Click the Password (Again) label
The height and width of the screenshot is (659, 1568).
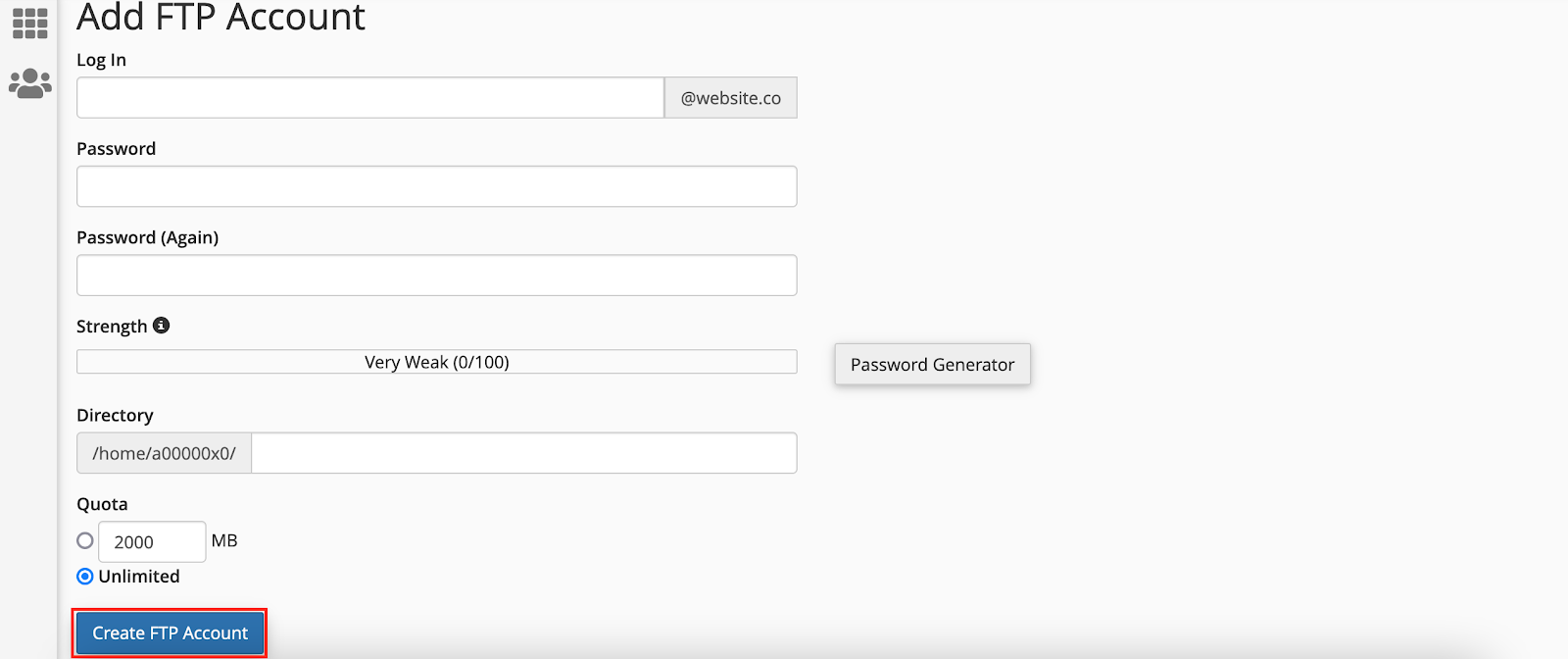147,238
